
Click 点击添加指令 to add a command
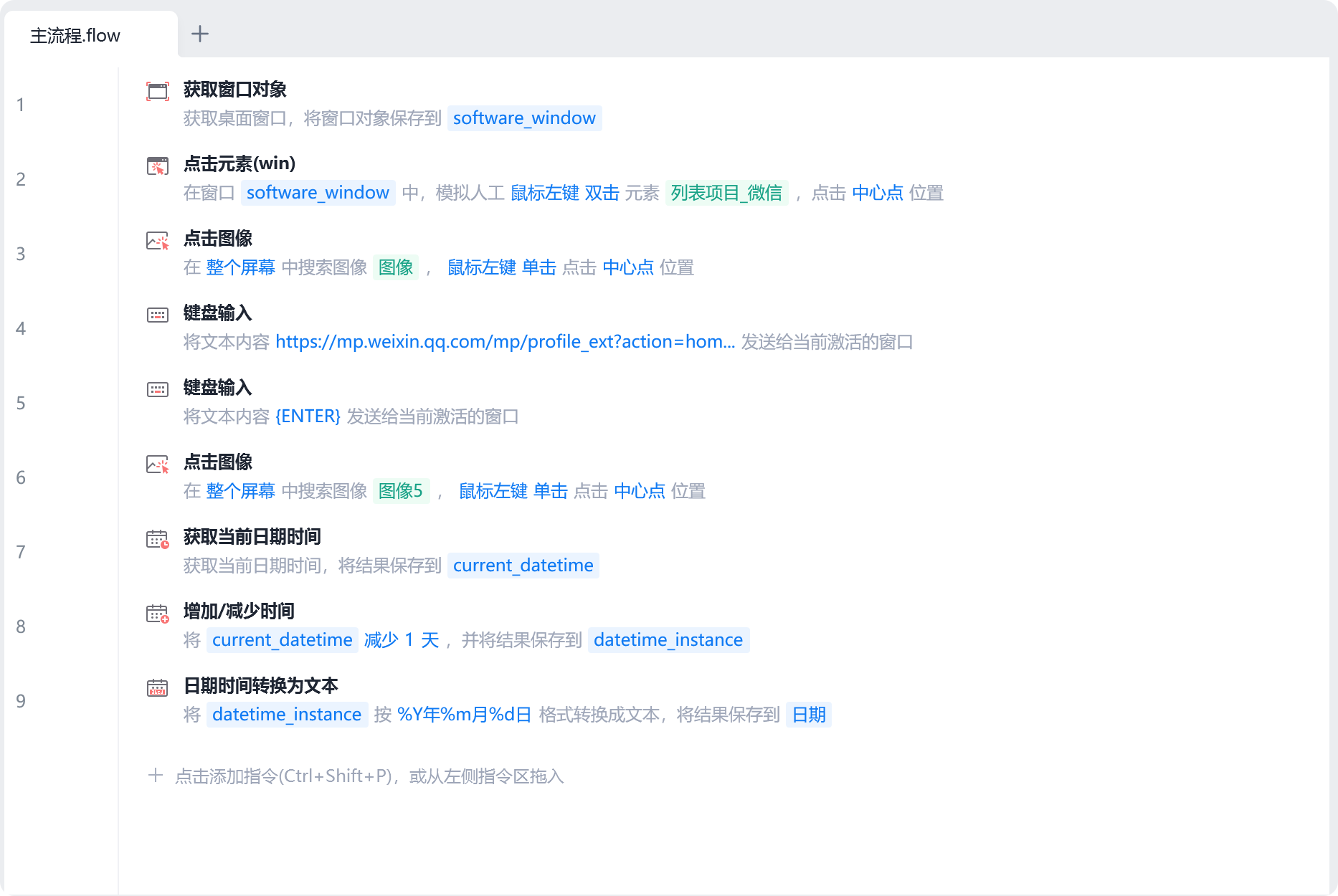tap(369, 776)
